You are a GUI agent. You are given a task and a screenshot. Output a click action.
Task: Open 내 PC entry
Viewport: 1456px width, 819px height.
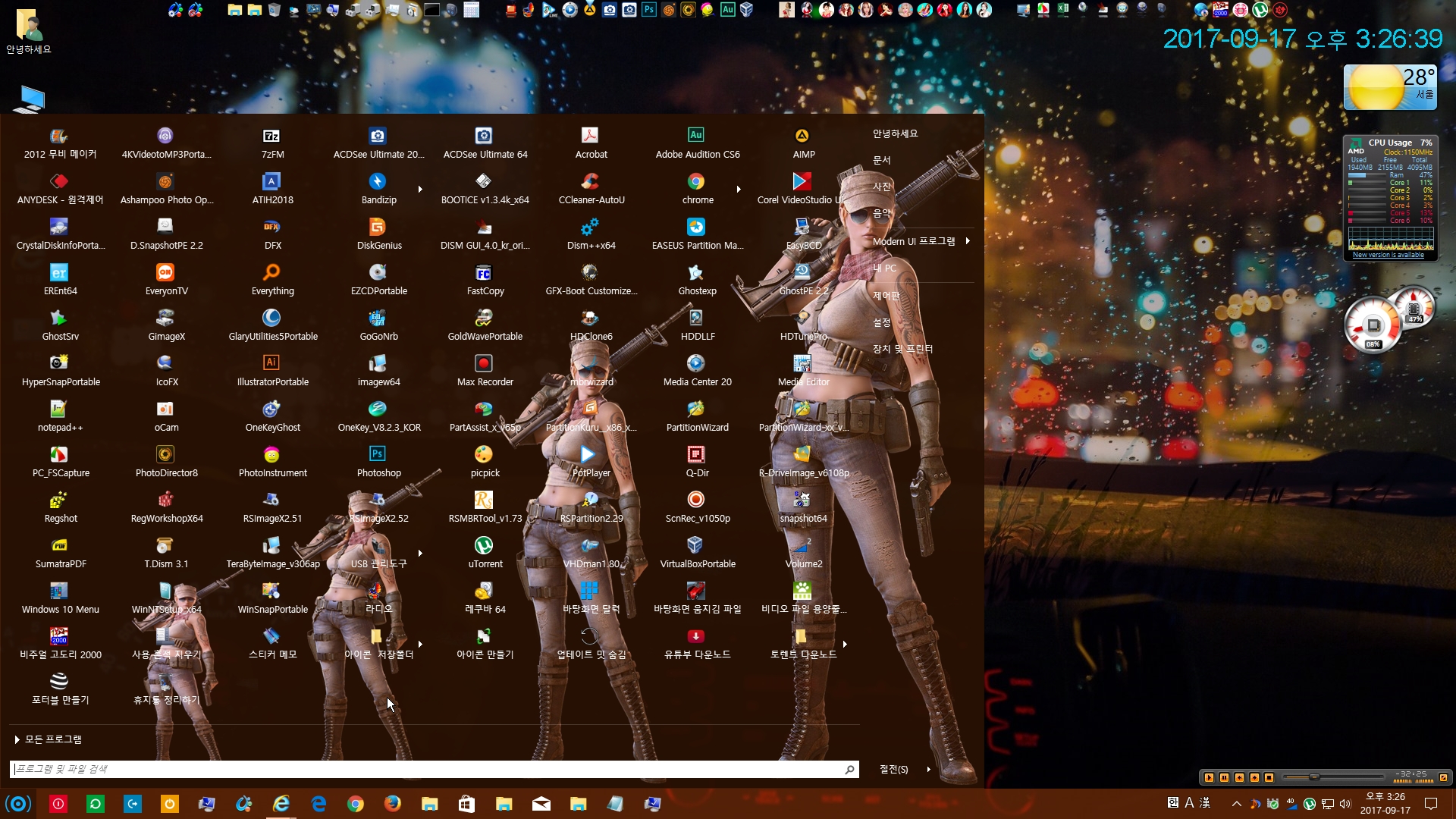(884, 268)
